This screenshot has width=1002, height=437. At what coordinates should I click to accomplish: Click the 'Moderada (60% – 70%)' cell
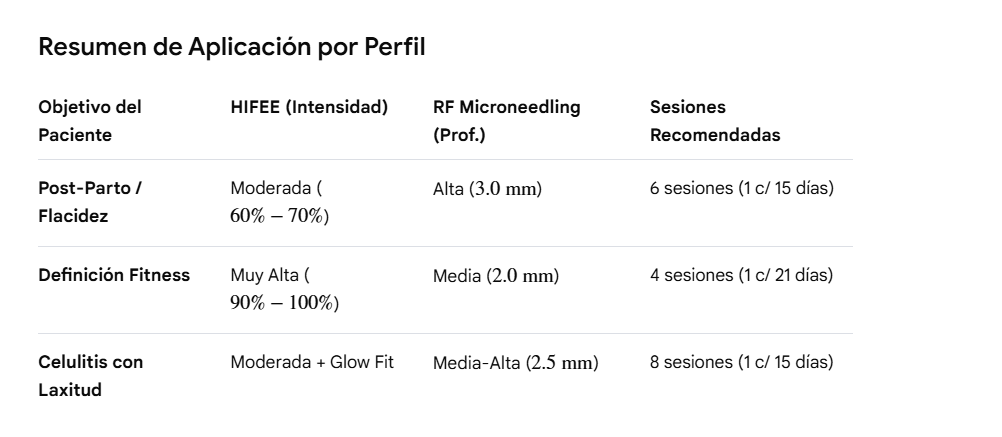[x=280, y=202]
